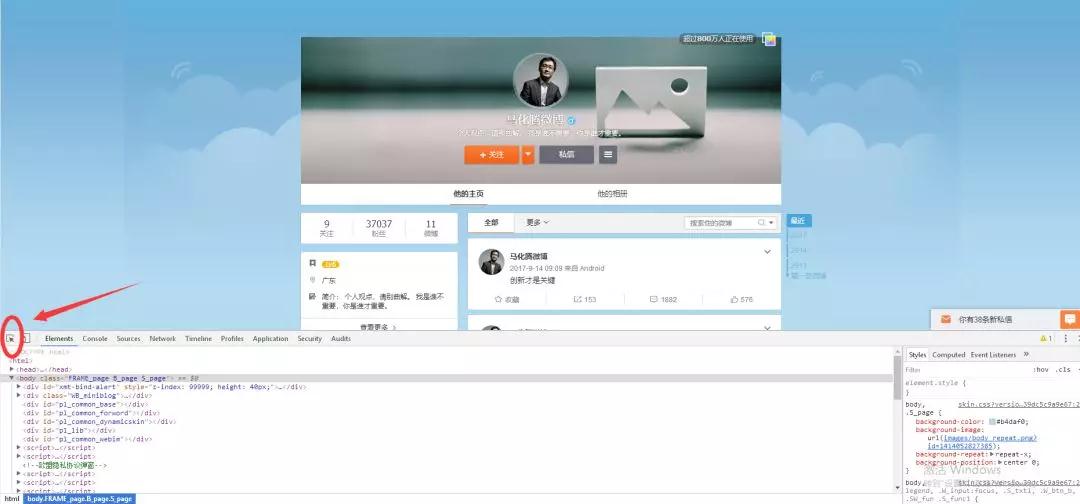1080x504 pixels.
Task: Click the body.FRAME_page breadcrumb
Action: pos(79,498)
